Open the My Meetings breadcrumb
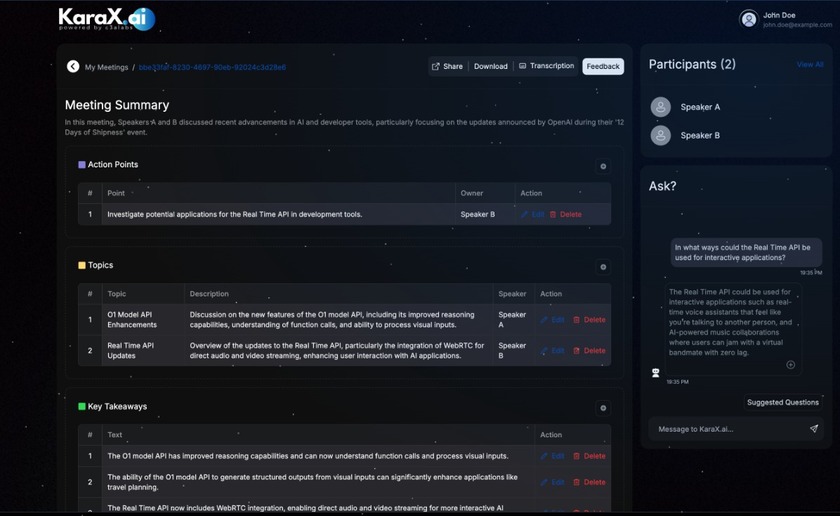This screenshot has width=840, height=516. coord(106,67)
